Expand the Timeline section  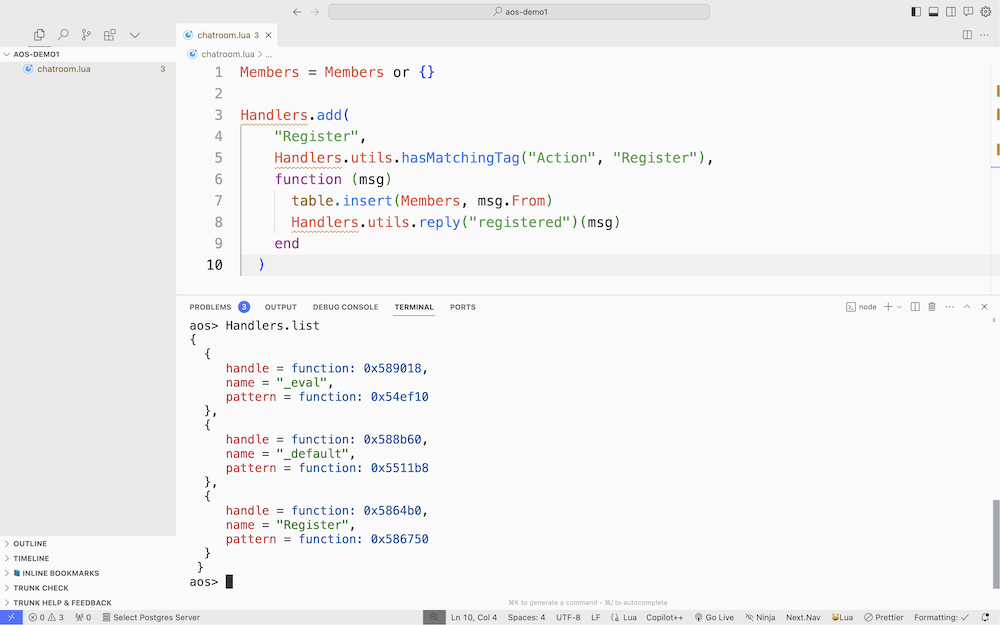point(30,559)
